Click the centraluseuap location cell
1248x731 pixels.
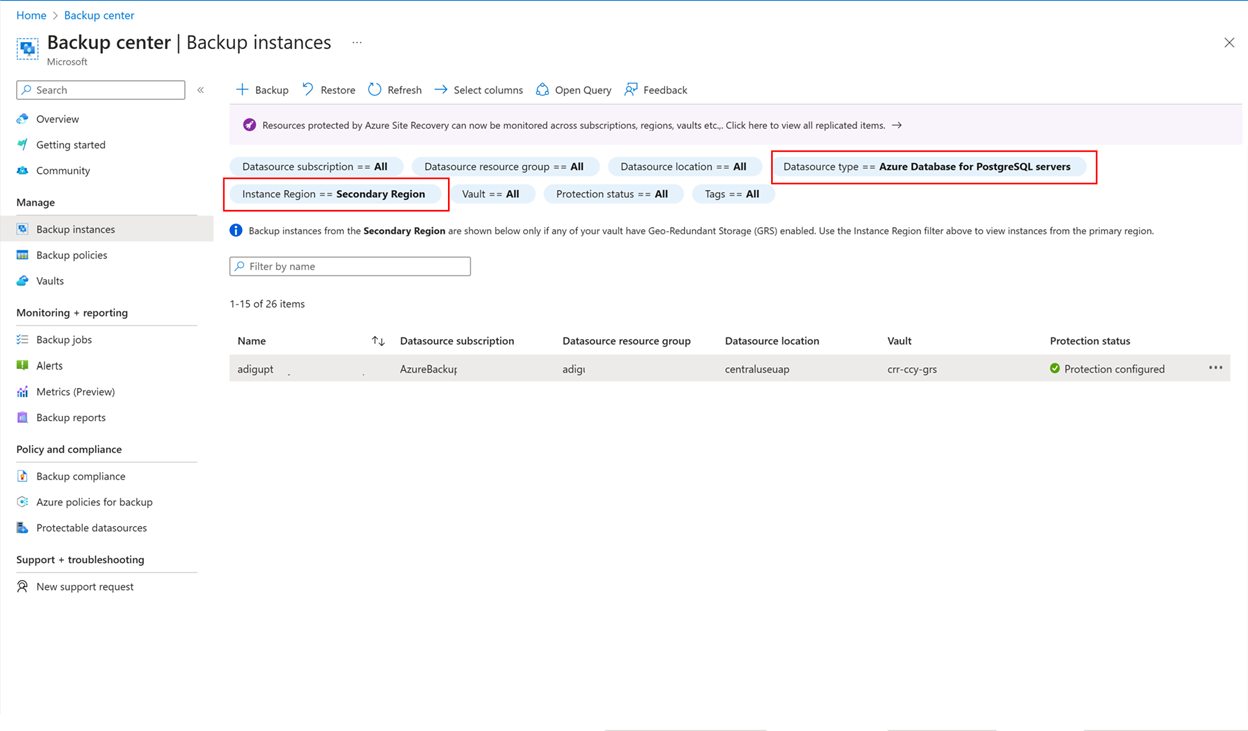point(757,369)
